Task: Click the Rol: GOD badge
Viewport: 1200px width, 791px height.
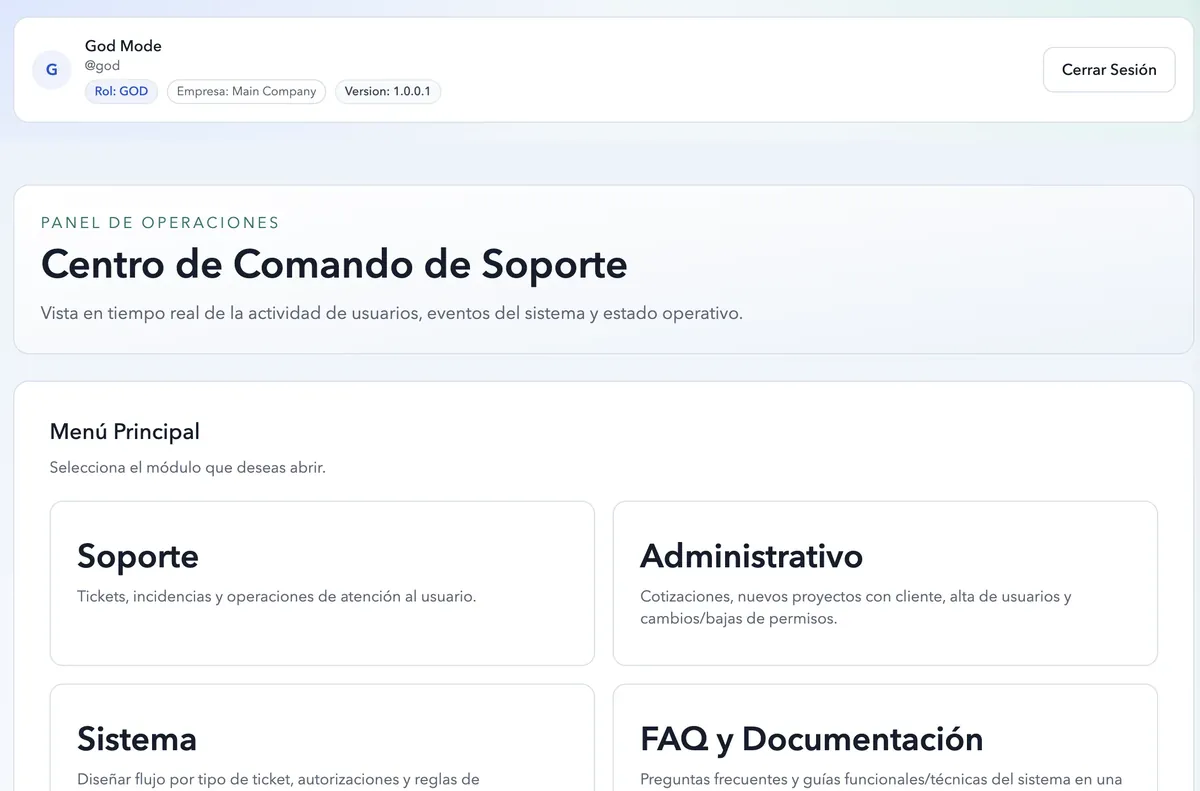Action: coord(121,91)
